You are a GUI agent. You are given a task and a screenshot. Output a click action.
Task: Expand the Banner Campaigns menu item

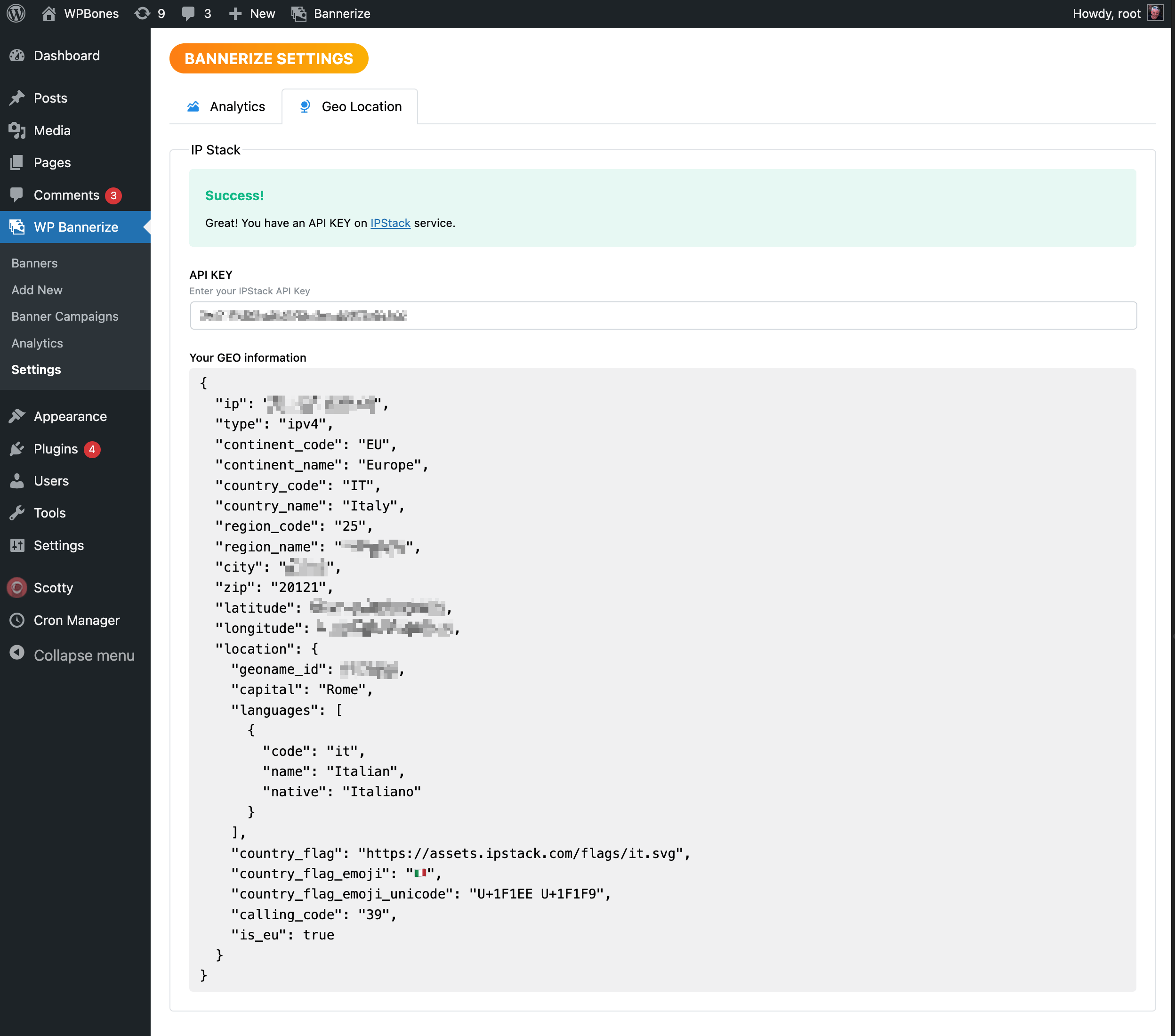(x=63, y=316)
